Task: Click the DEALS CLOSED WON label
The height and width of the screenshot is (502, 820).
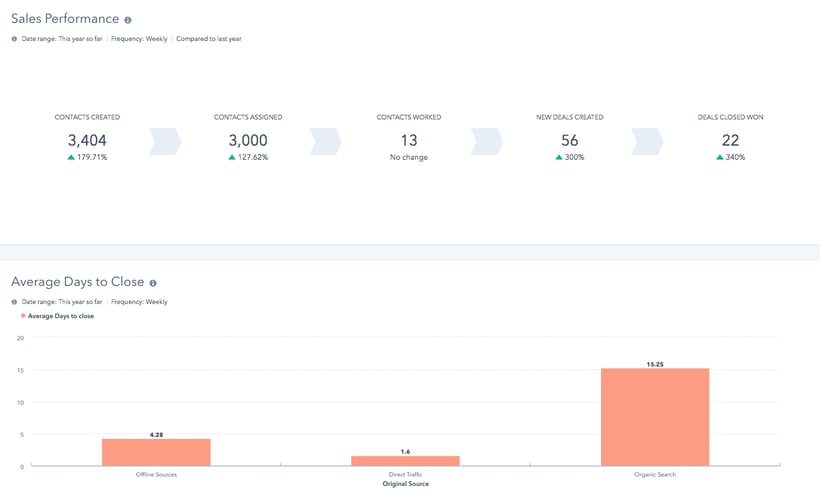Action: 731,117
